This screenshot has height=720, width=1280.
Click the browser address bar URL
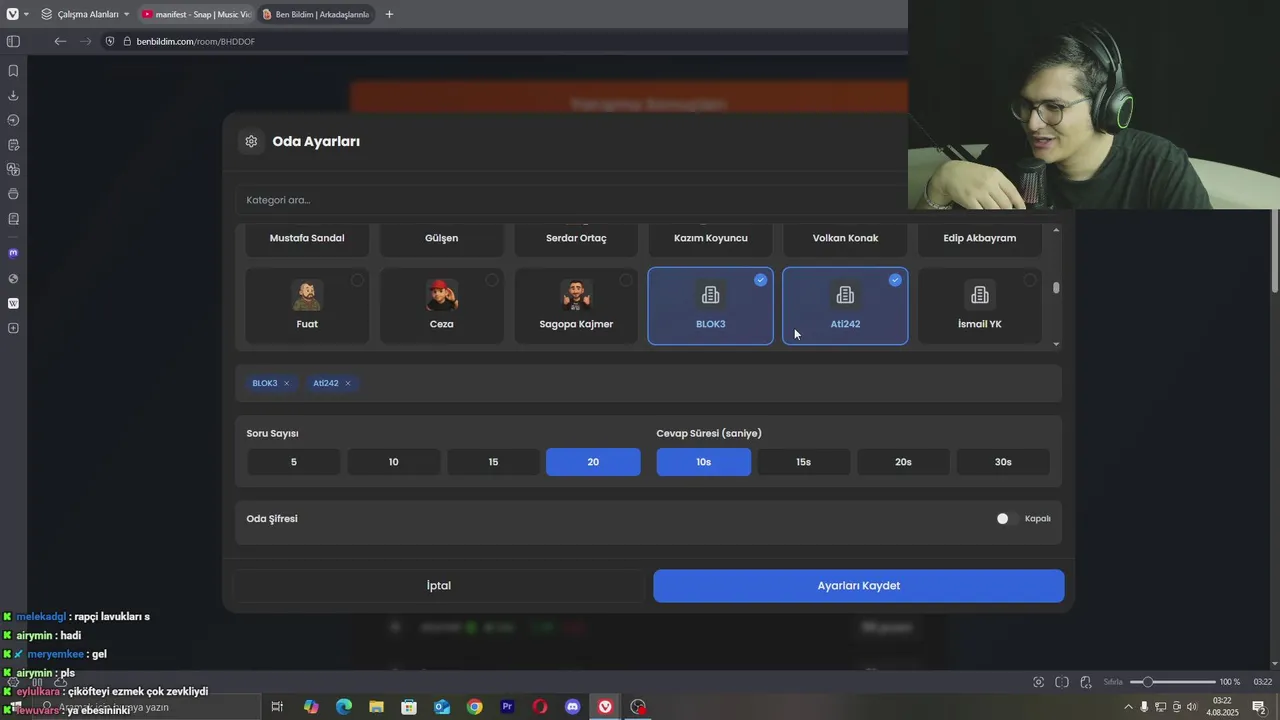tap(196, 41)
